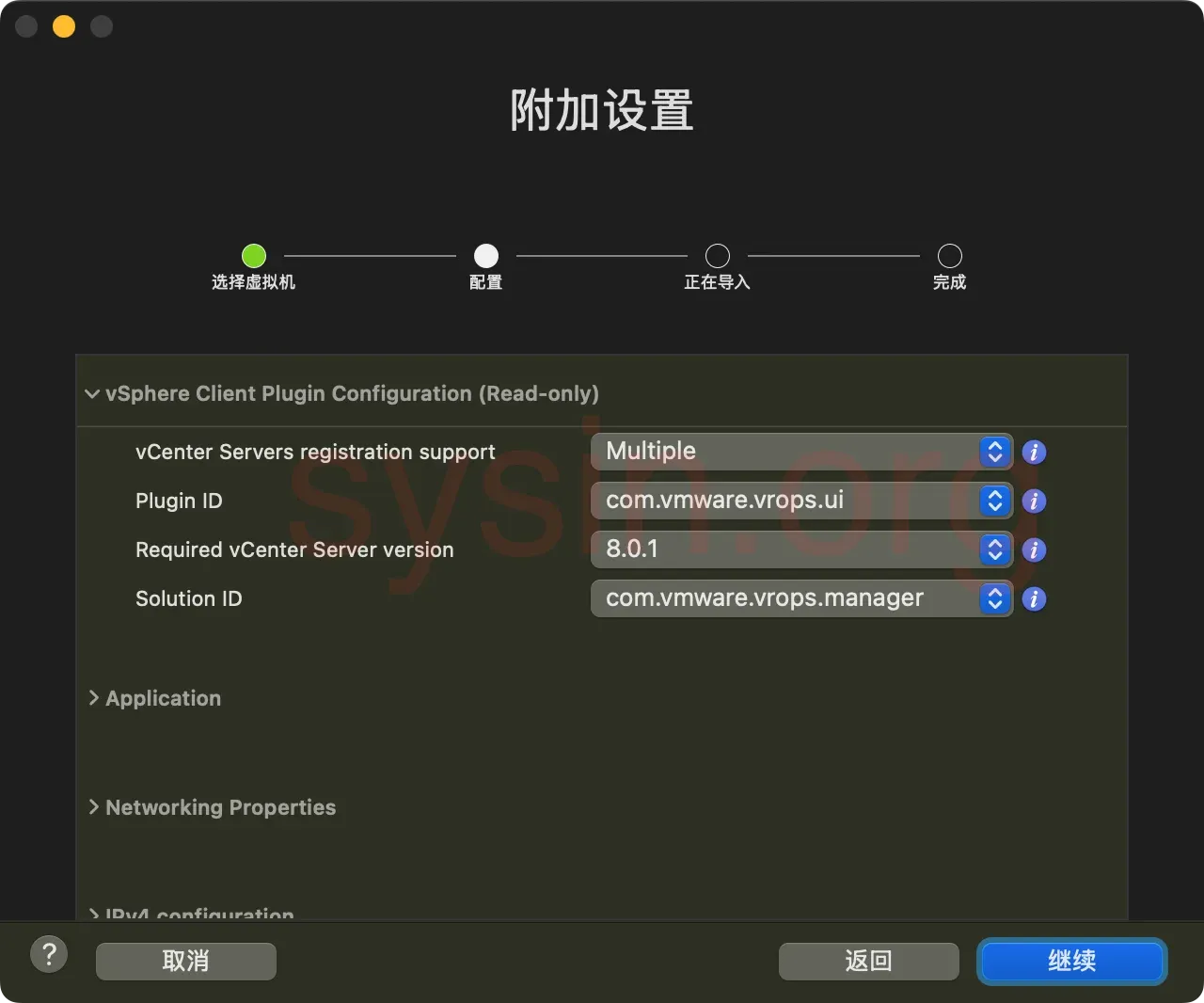Click info icon for vCenter Servers registration support

point(1034,453)
